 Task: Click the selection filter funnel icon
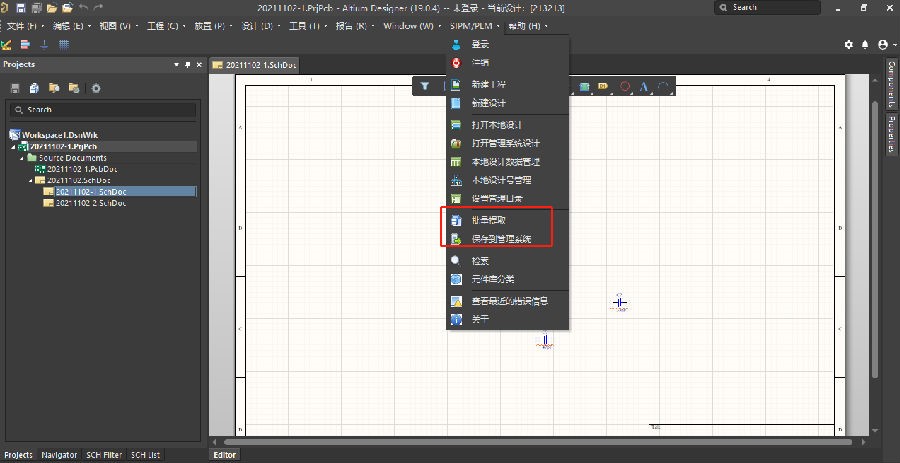click(424, 87)
